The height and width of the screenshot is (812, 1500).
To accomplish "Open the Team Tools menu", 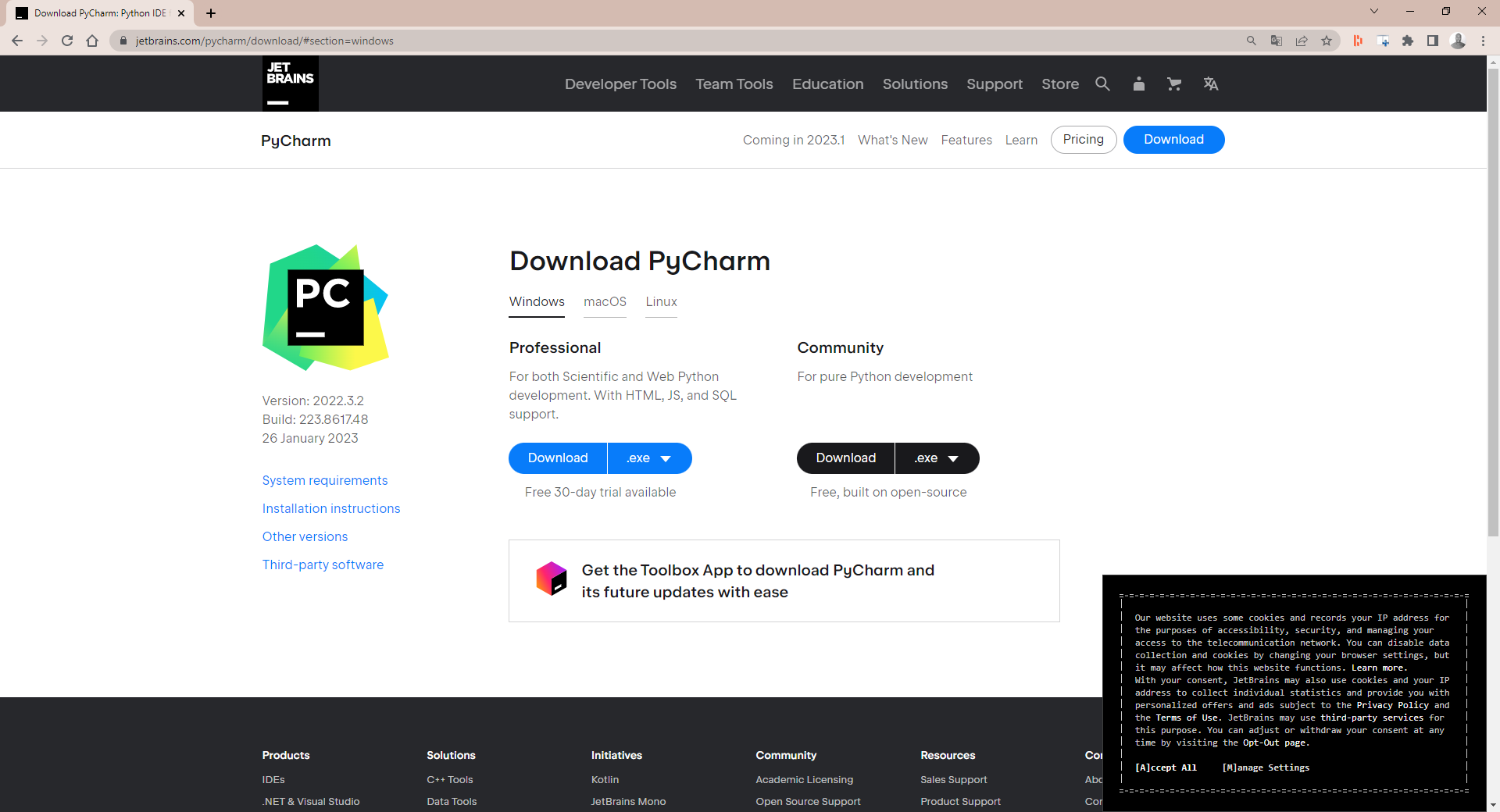I will (x=734, y=84).
